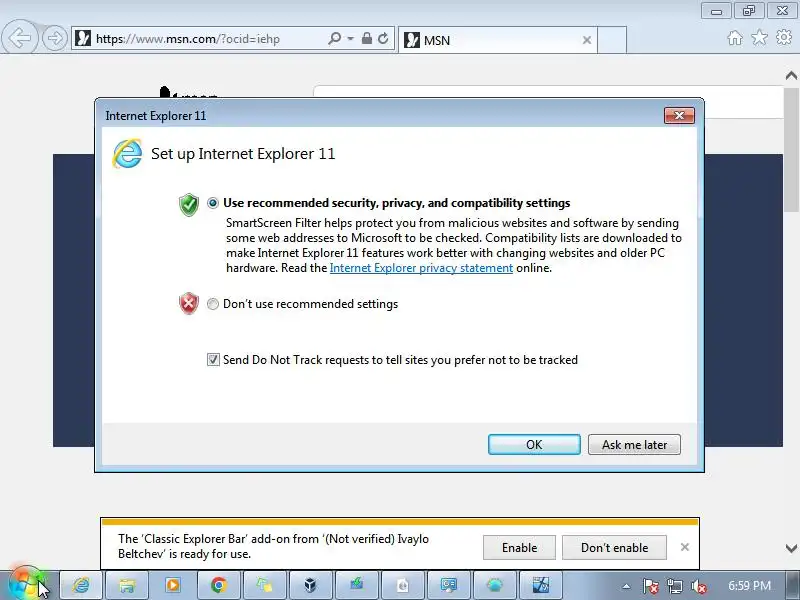800x600 pixels.
Task: Open the address bar autocomplete dropdown arrow
Action: coord(351,39)
